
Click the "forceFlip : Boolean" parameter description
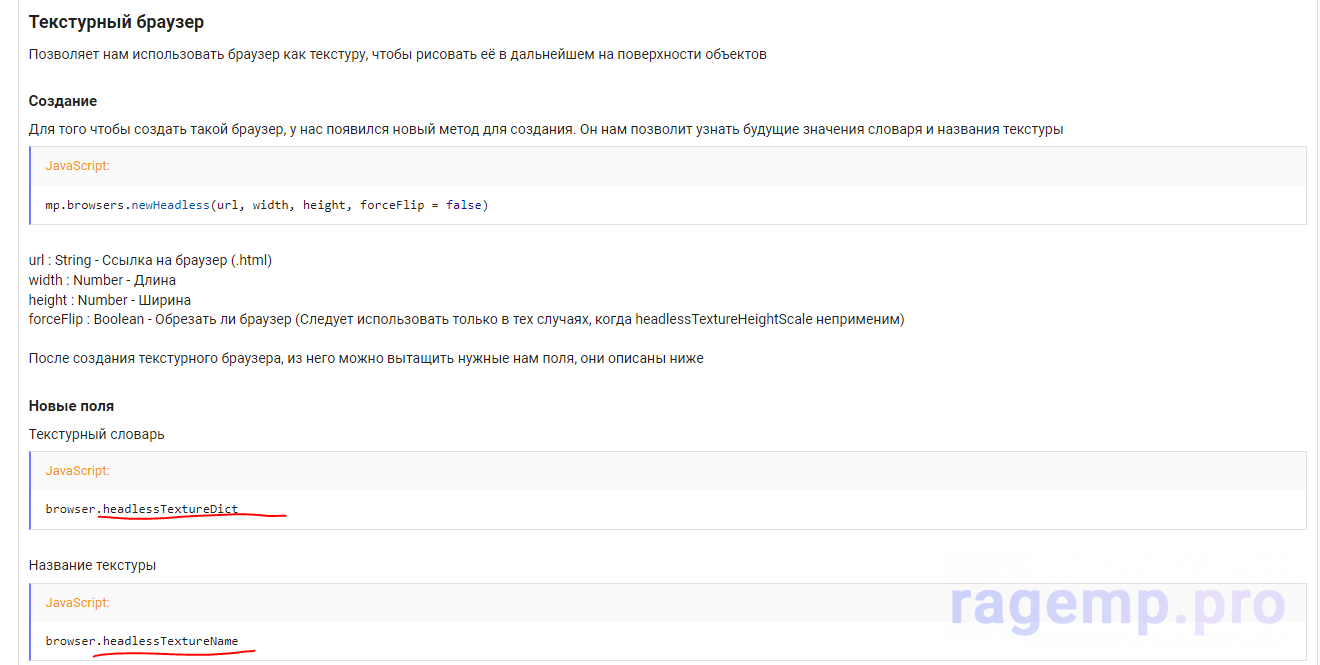click(x=466, y=319)
